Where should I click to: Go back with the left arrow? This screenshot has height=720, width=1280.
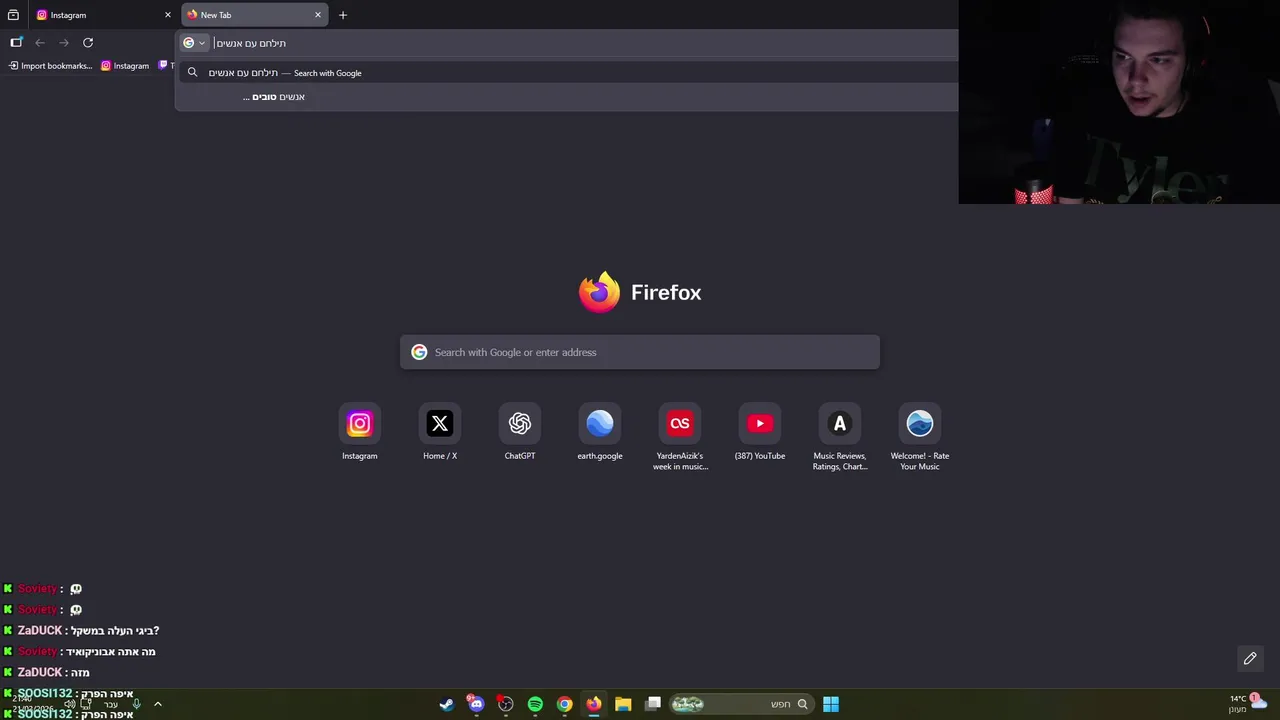pyautogui.click(x=40, y=42)
